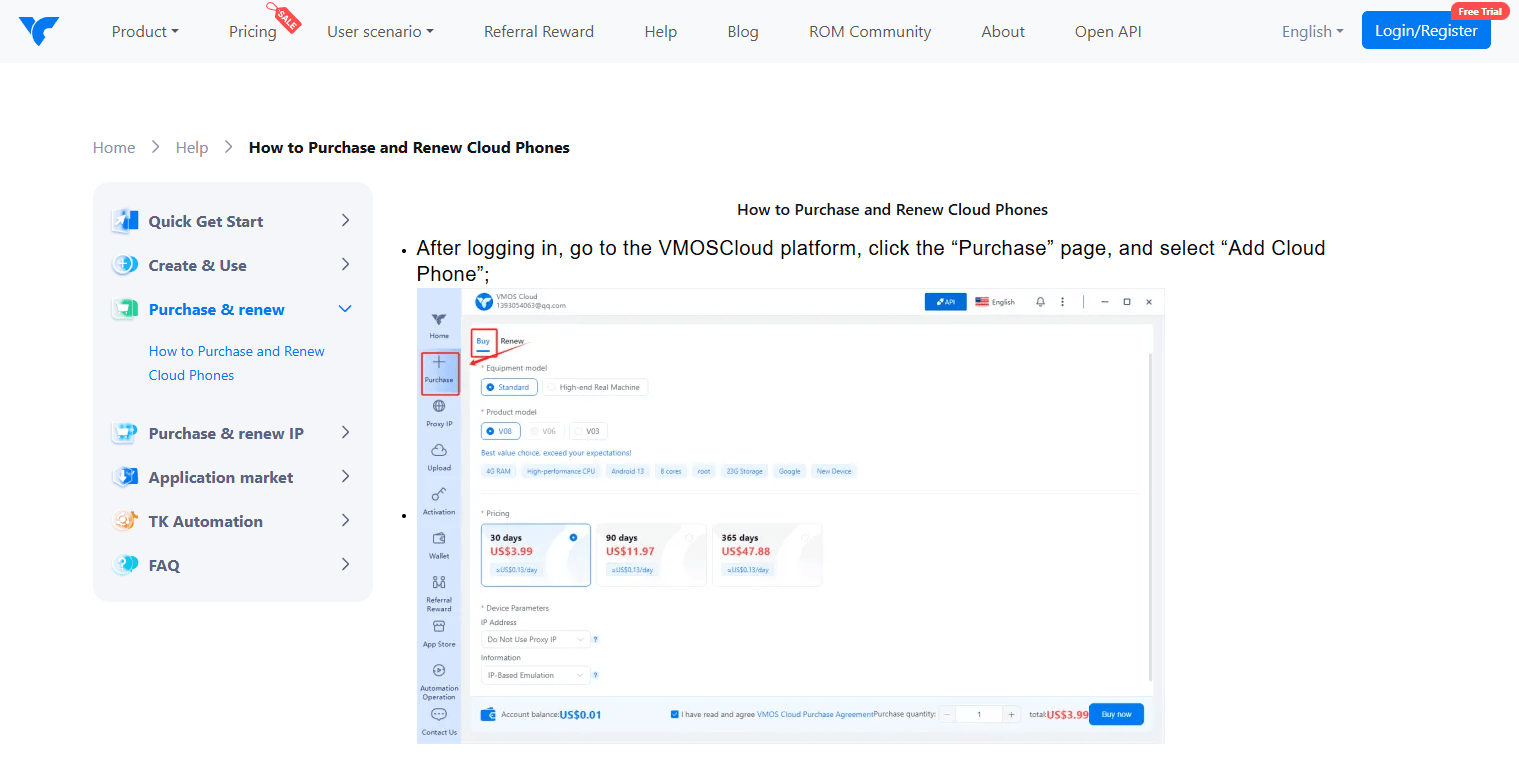1519x762 pixels.
Task: Click the FAQ sidebar icon
Action: pos(125,565)
